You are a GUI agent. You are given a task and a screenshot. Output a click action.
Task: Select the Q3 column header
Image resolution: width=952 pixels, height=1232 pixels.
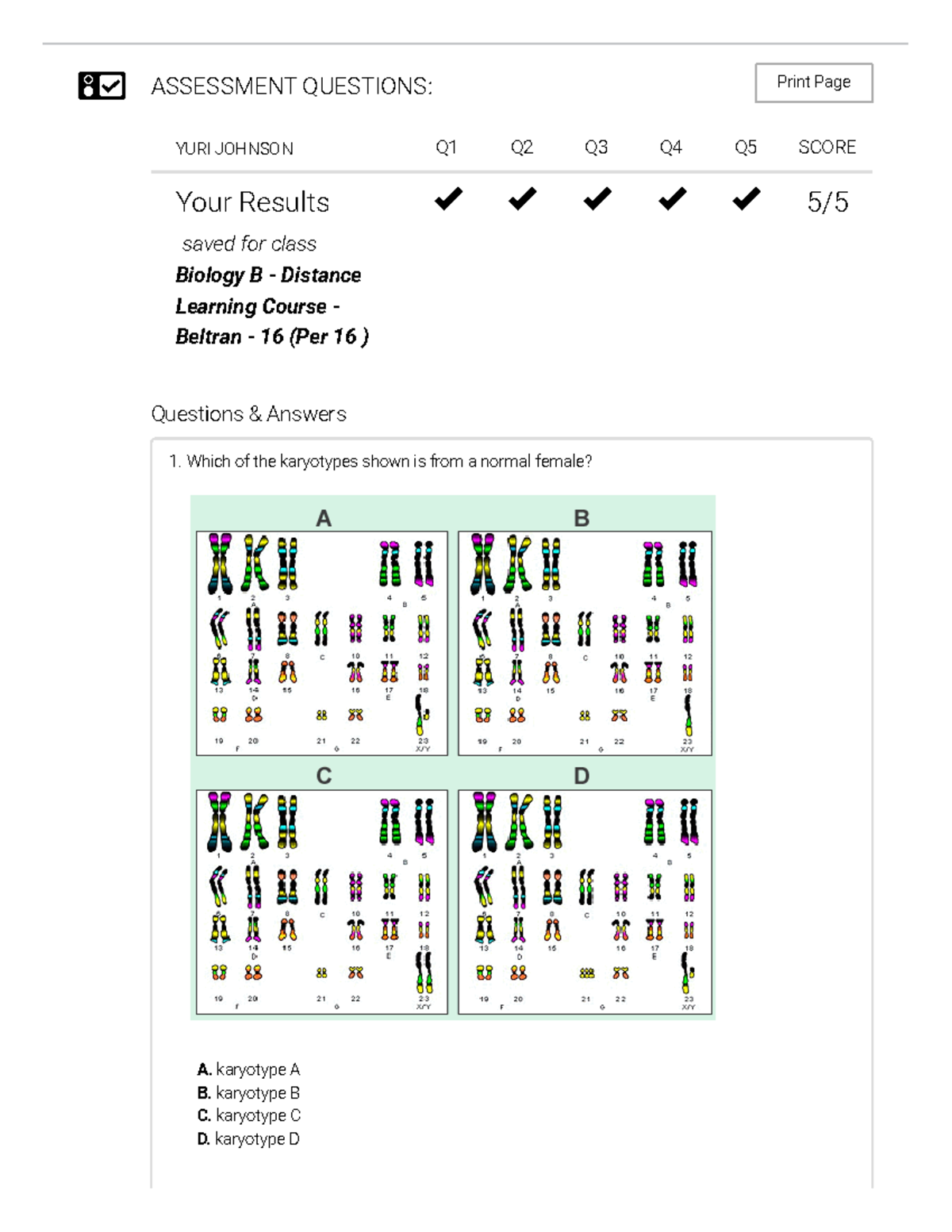[x=597, y=147]
